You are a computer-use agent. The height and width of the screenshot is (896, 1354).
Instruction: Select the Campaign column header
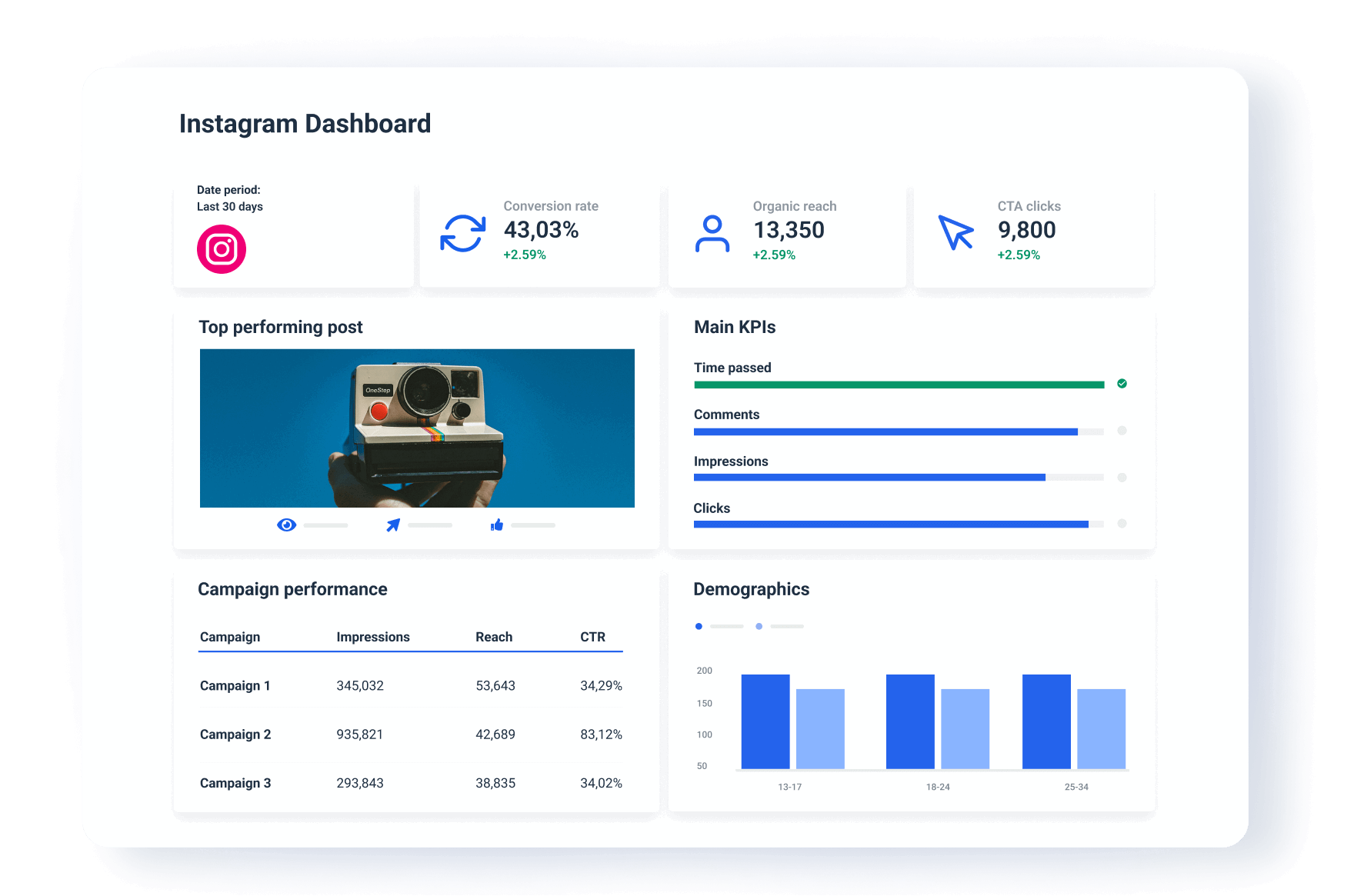pos(230,637)
